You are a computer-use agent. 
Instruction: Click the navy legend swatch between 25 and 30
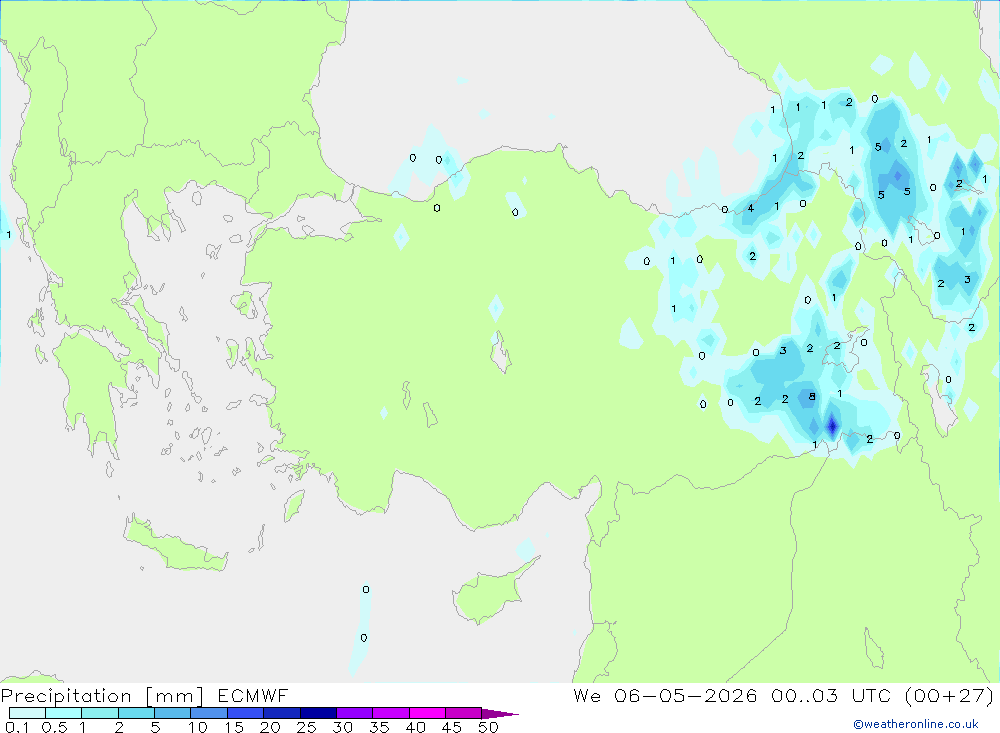click(x=318, y=713)
